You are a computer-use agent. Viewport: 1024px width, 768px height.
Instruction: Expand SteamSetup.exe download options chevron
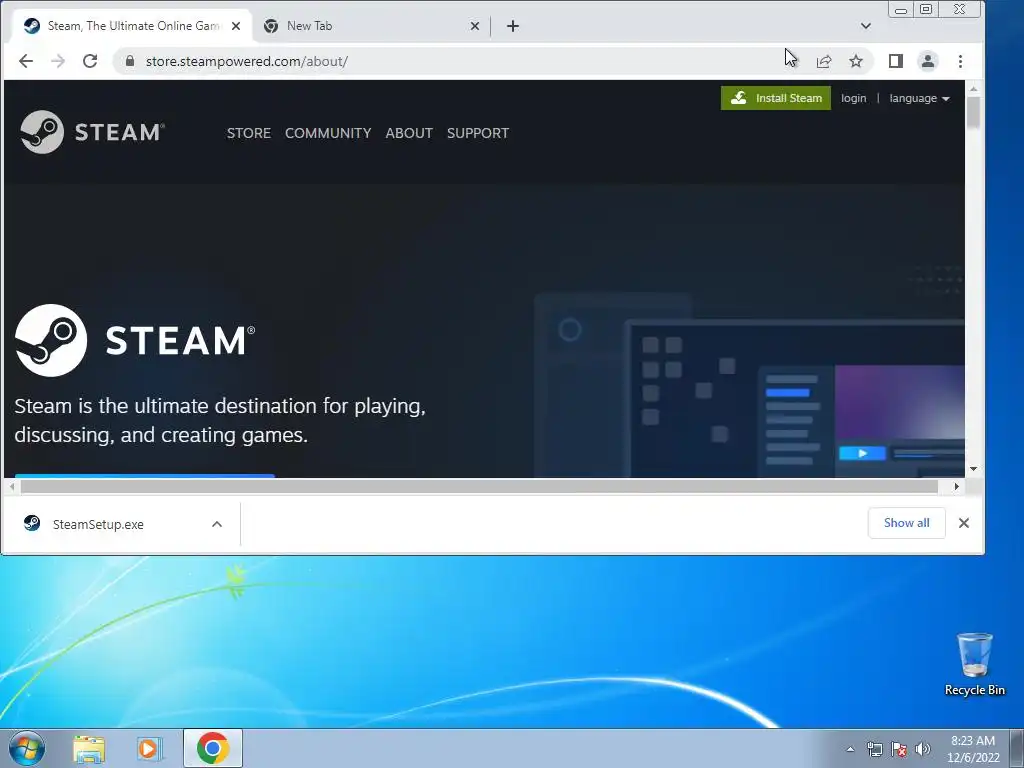coord(217,524)
